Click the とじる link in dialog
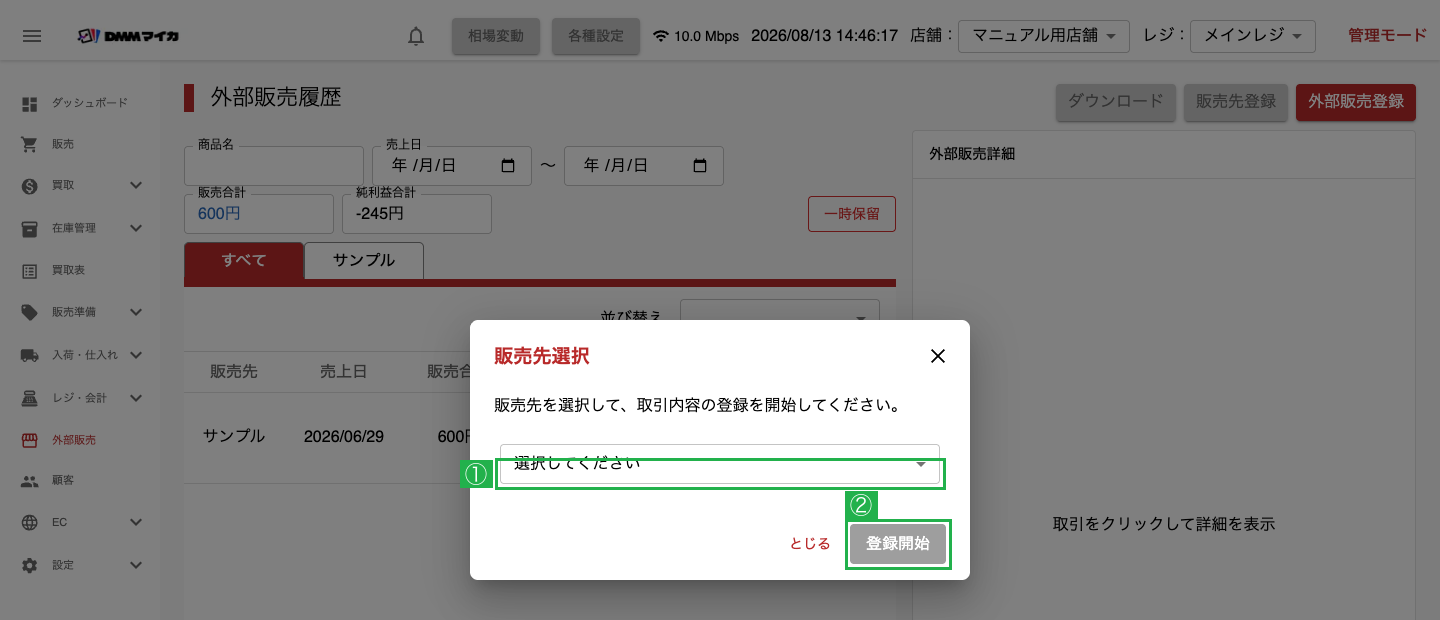 [810, 544]
